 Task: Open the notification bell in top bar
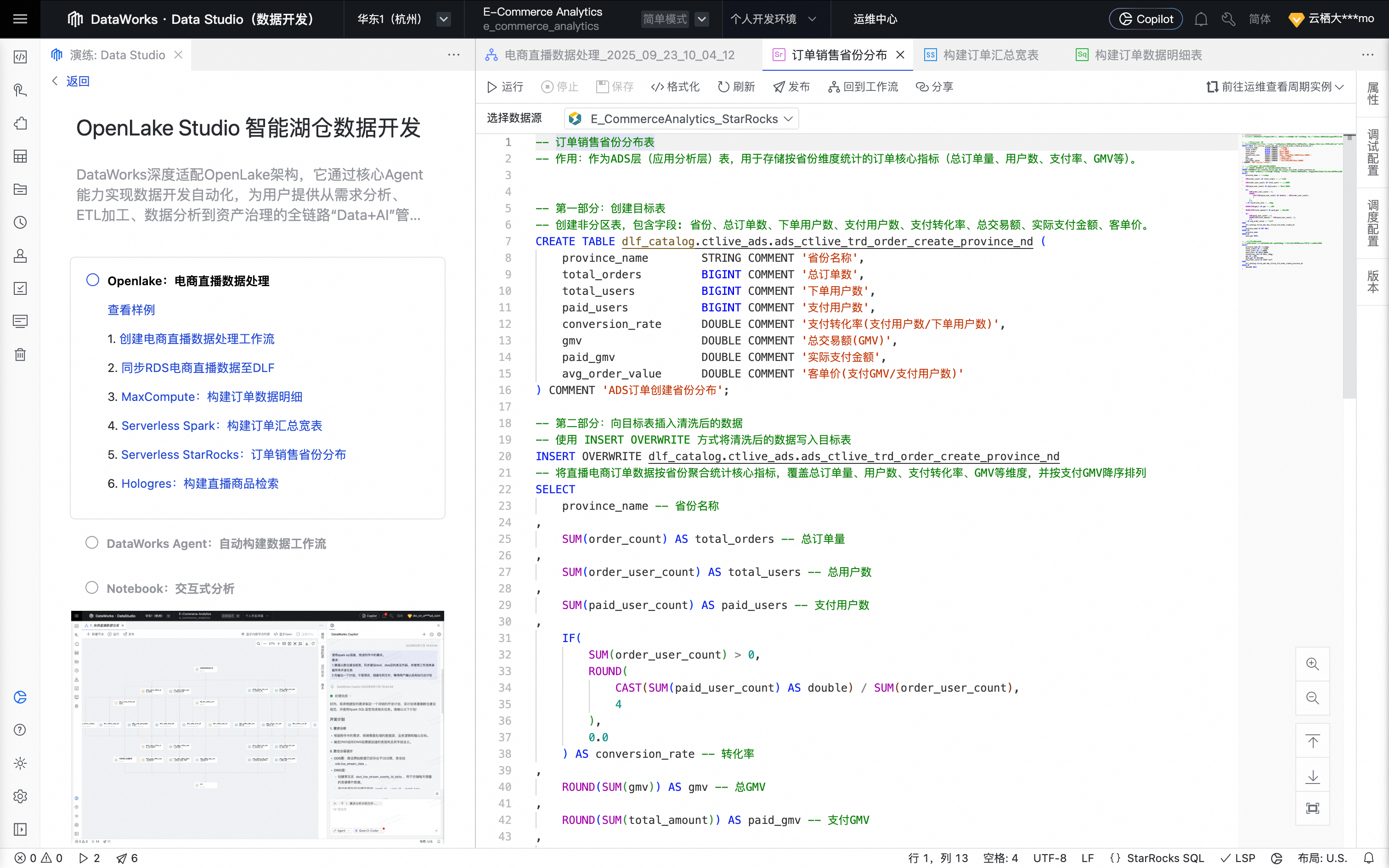pos(1201,19)
